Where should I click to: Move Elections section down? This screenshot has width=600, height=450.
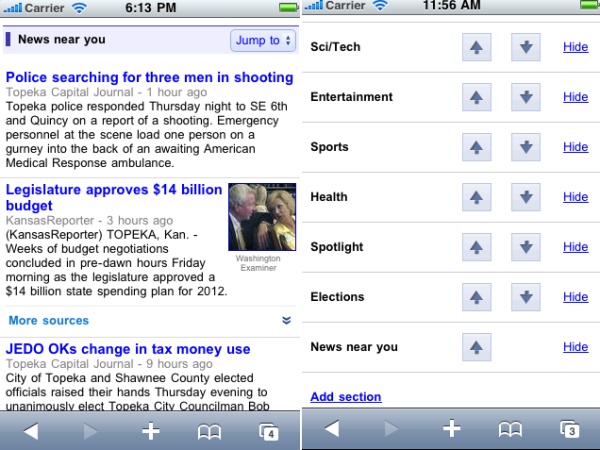coord(526,297)
